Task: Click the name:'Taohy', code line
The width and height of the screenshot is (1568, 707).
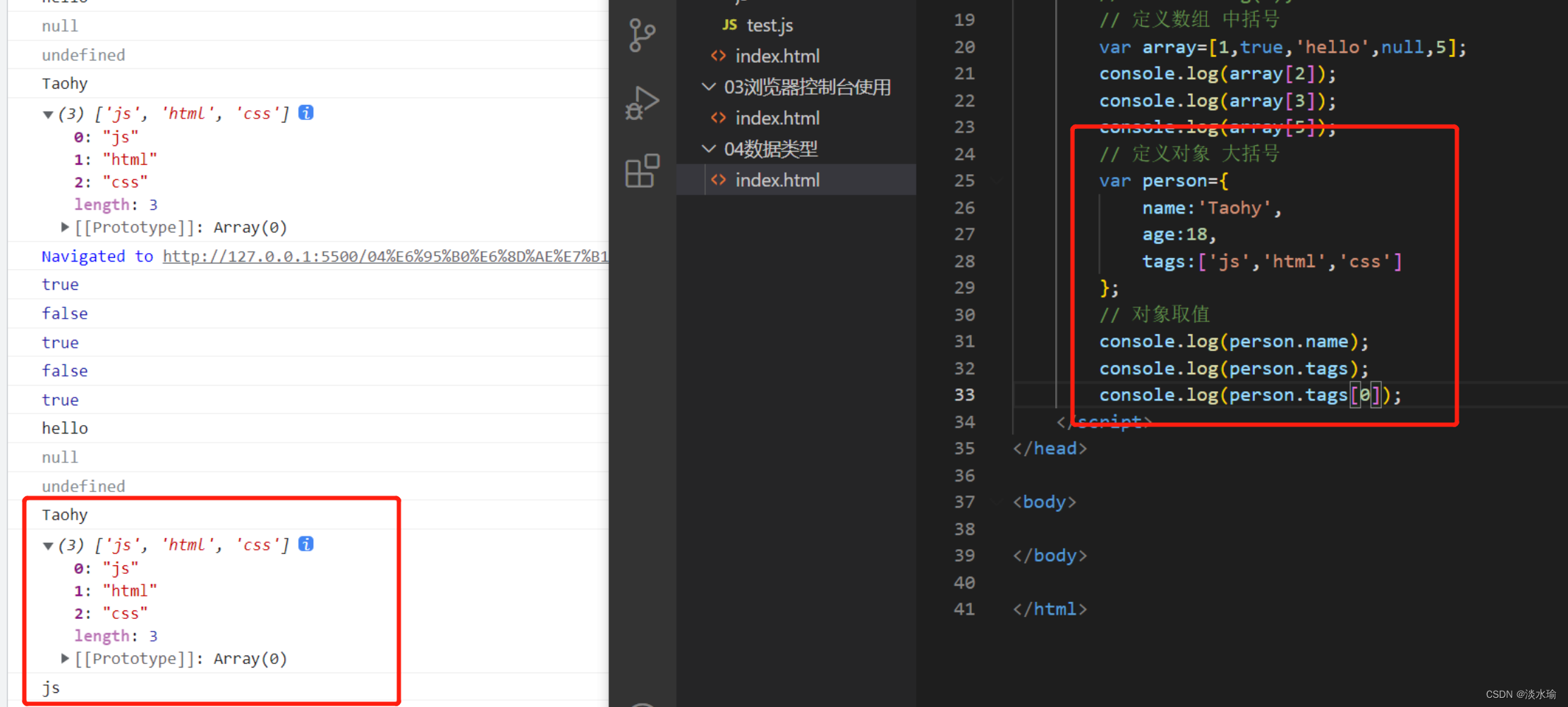Action: tap(1212, 208)
